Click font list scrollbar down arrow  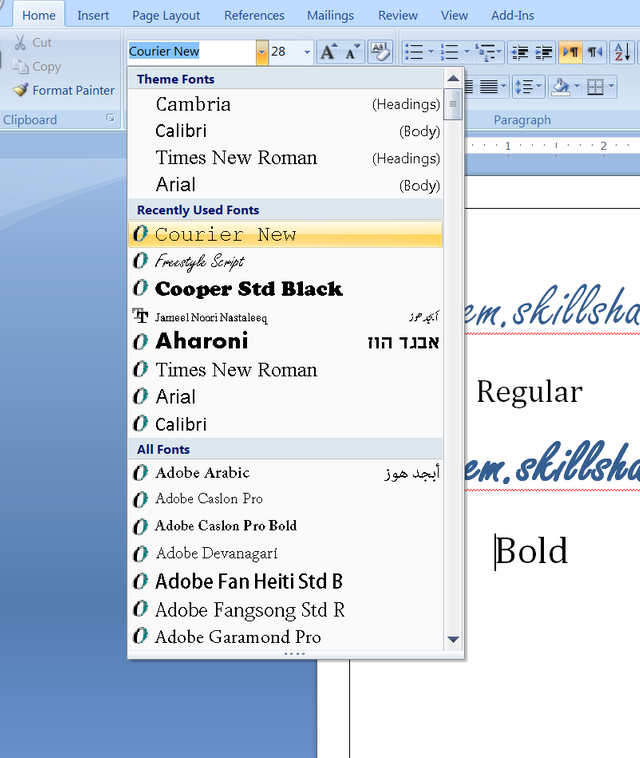pyautogui.click(x=453, y=640)
